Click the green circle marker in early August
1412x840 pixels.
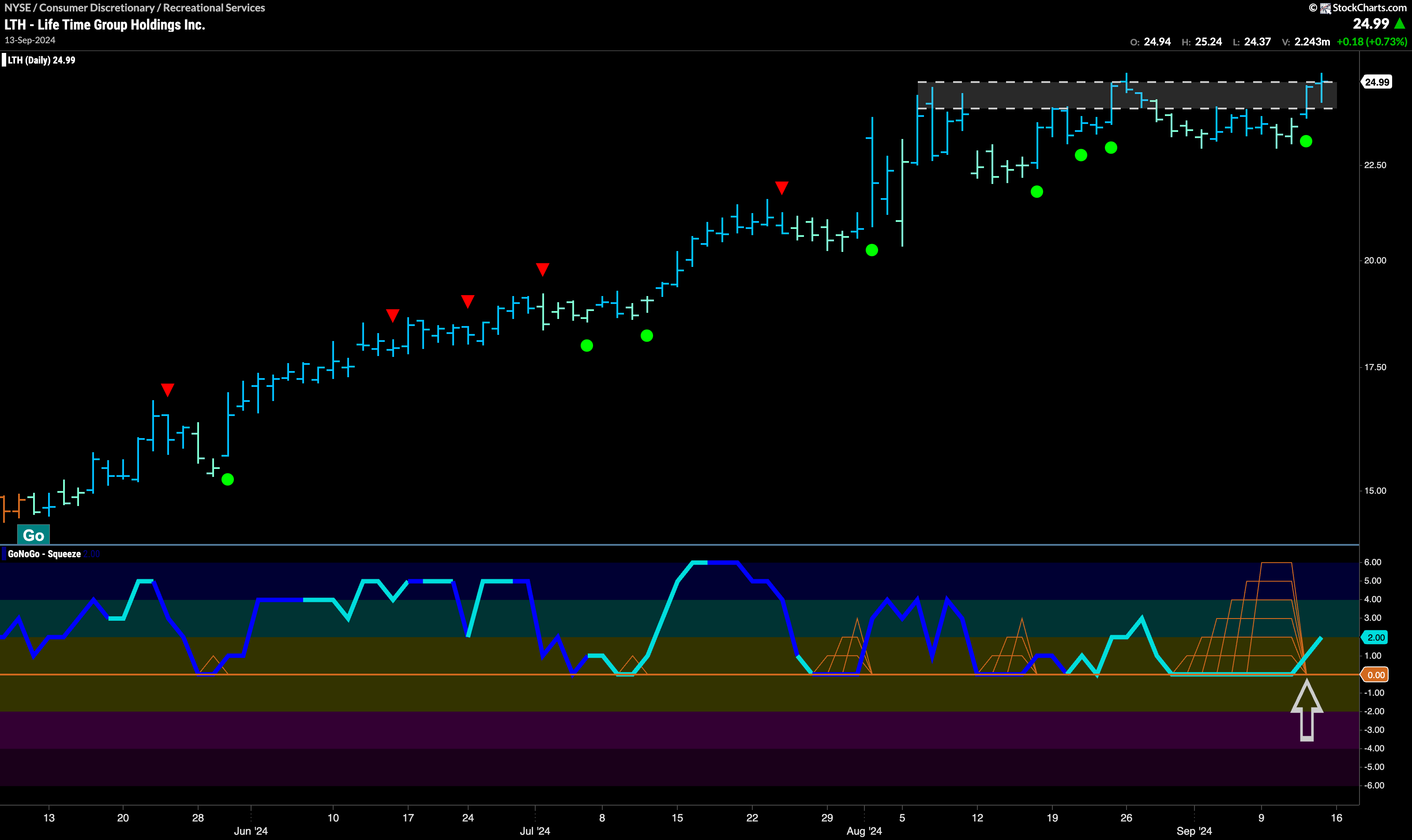(872, 250)
